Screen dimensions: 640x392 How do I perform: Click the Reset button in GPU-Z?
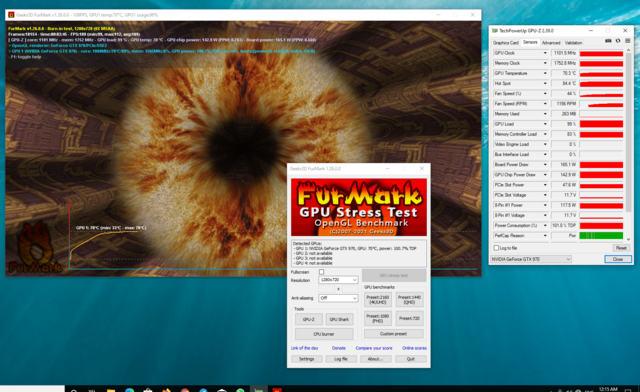pyautogui.click(x=621, y=248)
